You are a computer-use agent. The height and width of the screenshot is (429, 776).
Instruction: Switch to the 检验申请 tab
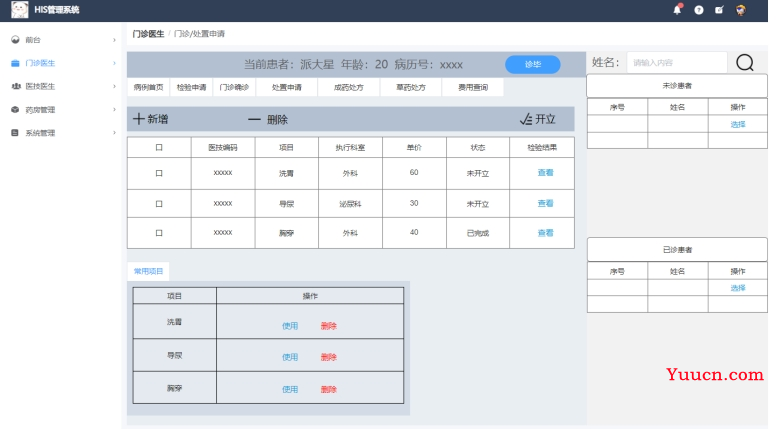coord(192,87)
